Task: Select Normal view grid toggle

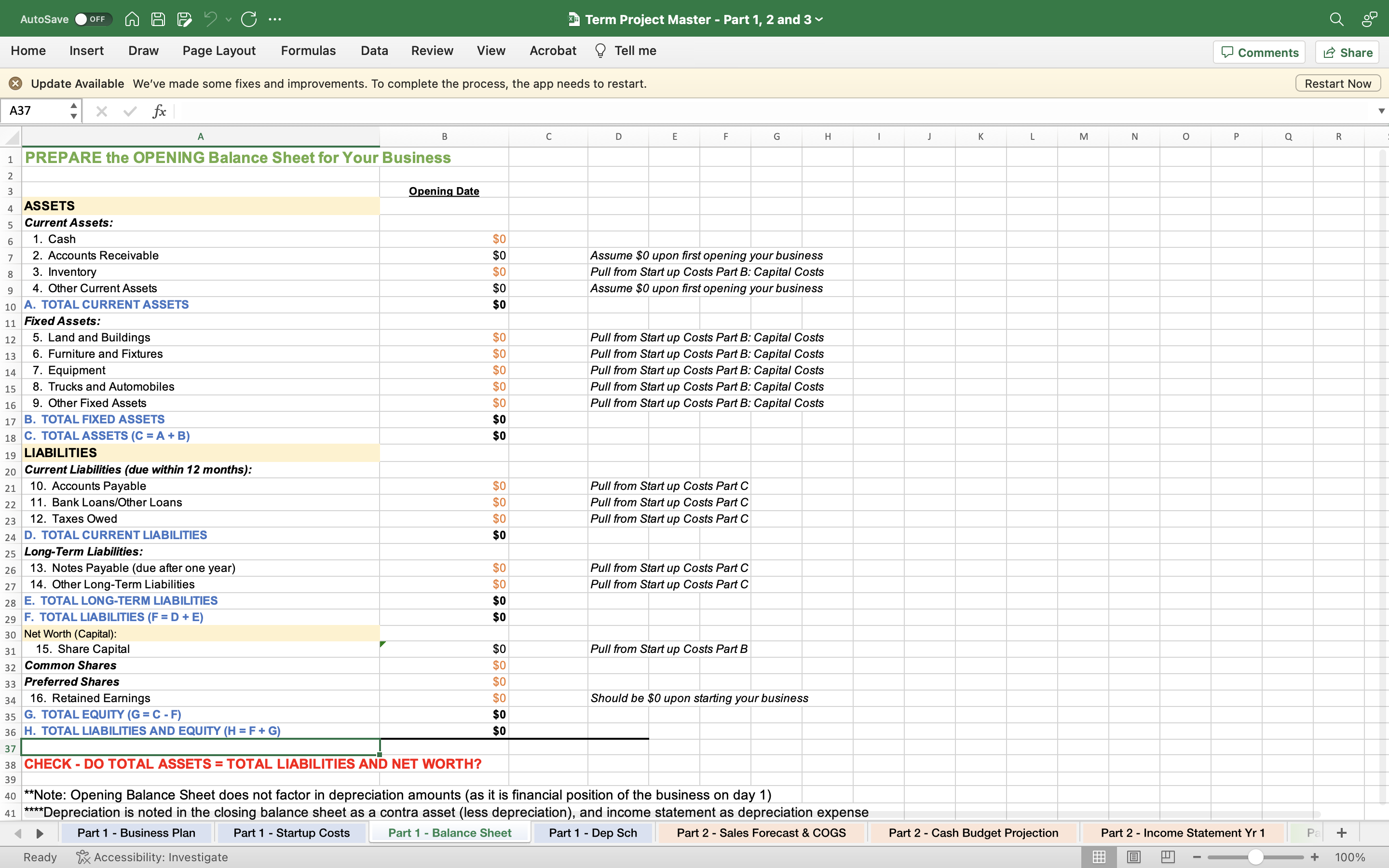Action: click(1099, 857)
